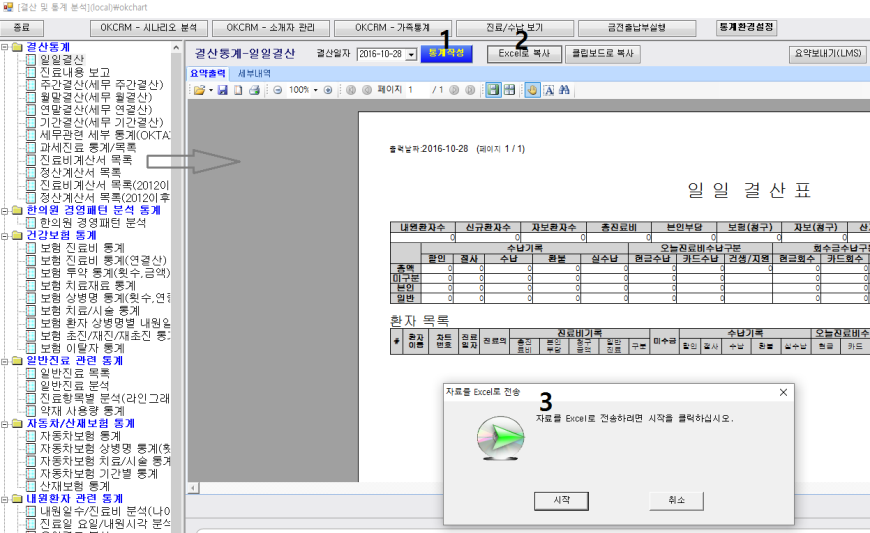The image size is (870, 533).
Task: Print the report with printer icon
Action: coord(254,90)
